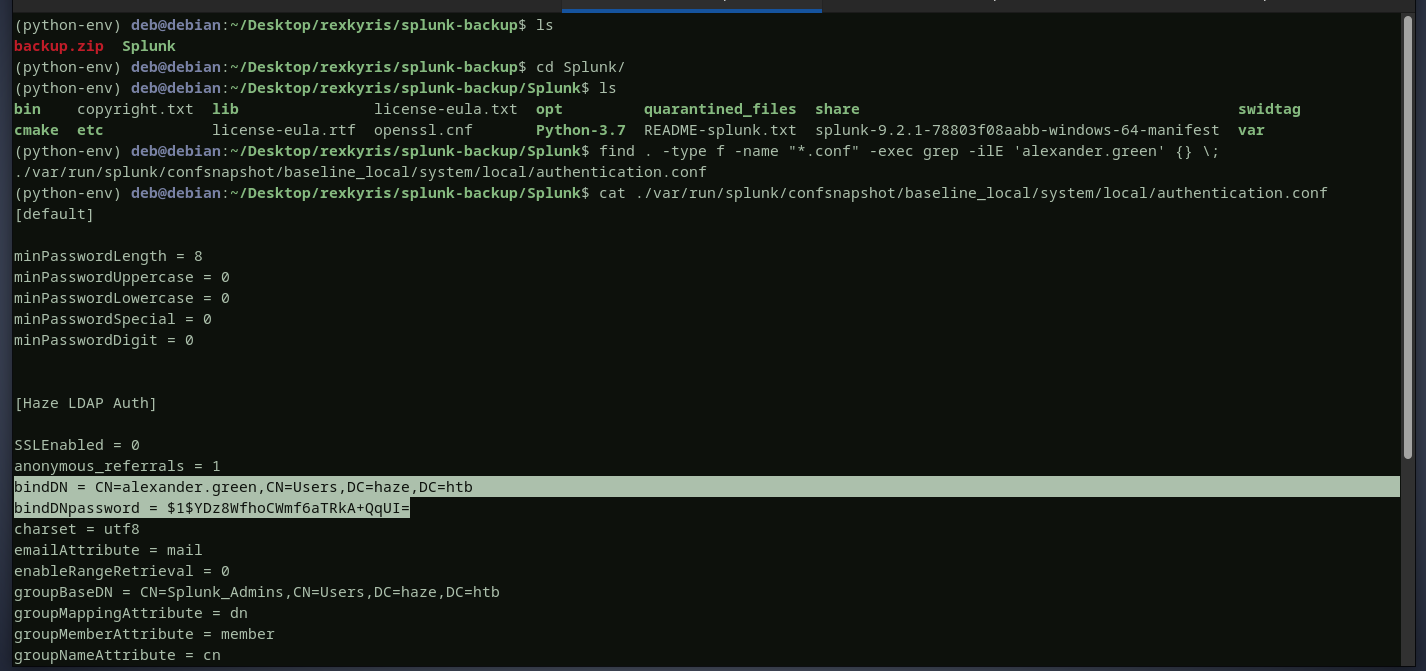Select the active terminal tab with the blue underline
Viewport: 1426px width, 671px height.
point(691,5)
